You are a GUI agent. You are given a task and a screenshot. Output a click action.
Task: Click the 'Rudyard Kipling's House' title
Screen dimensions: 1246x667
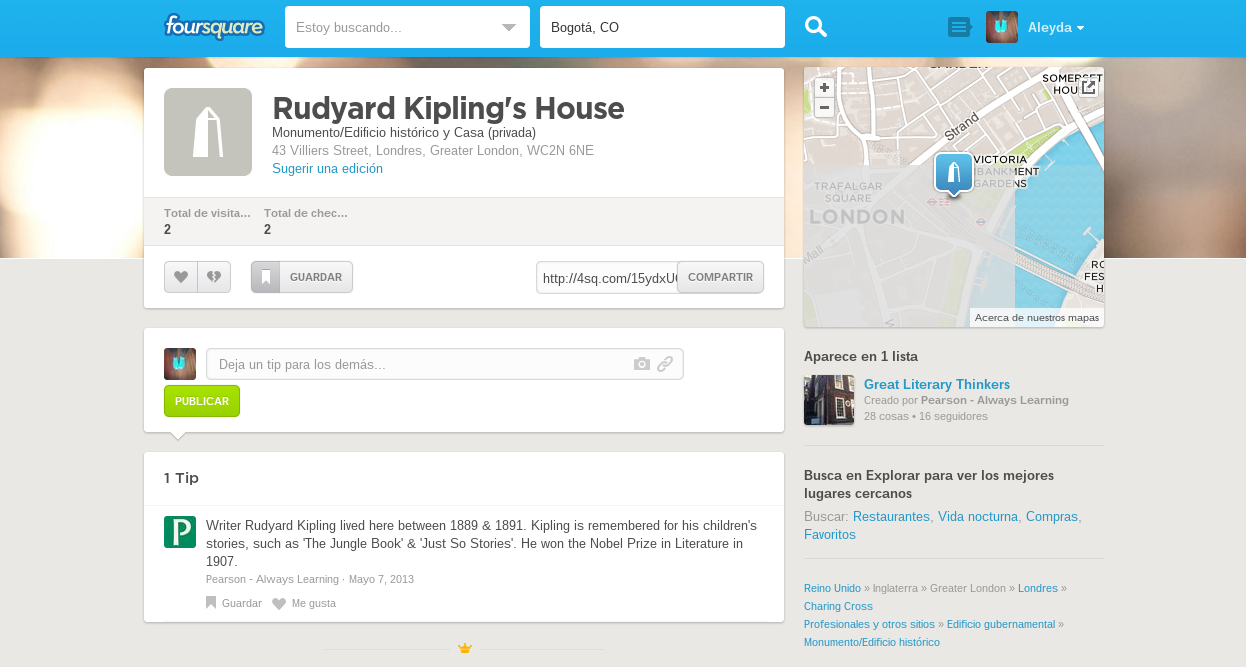coord(448,108)
